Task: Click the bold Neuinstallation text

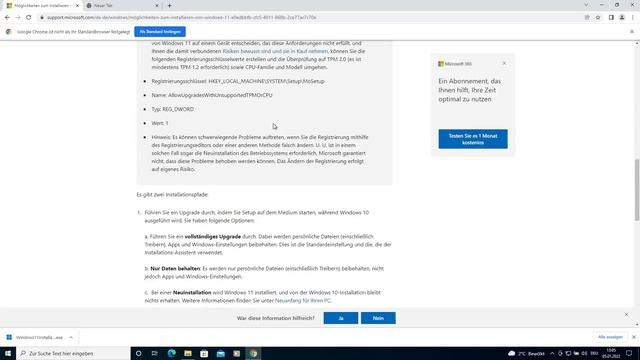Action: point(192,293)
